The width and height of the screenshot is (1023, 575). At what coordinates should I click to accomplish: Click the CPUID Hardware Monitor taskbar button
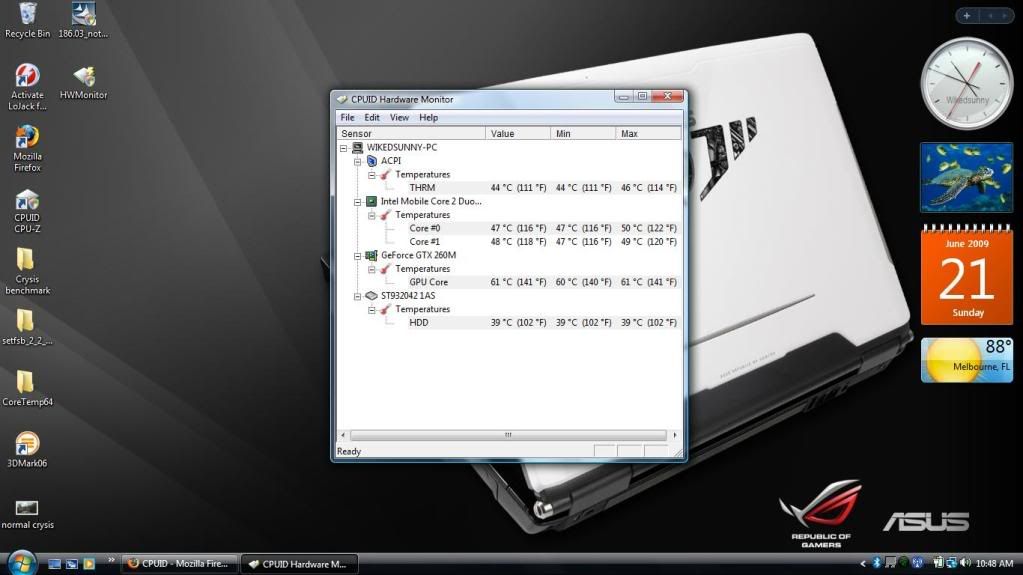(299, 564)
